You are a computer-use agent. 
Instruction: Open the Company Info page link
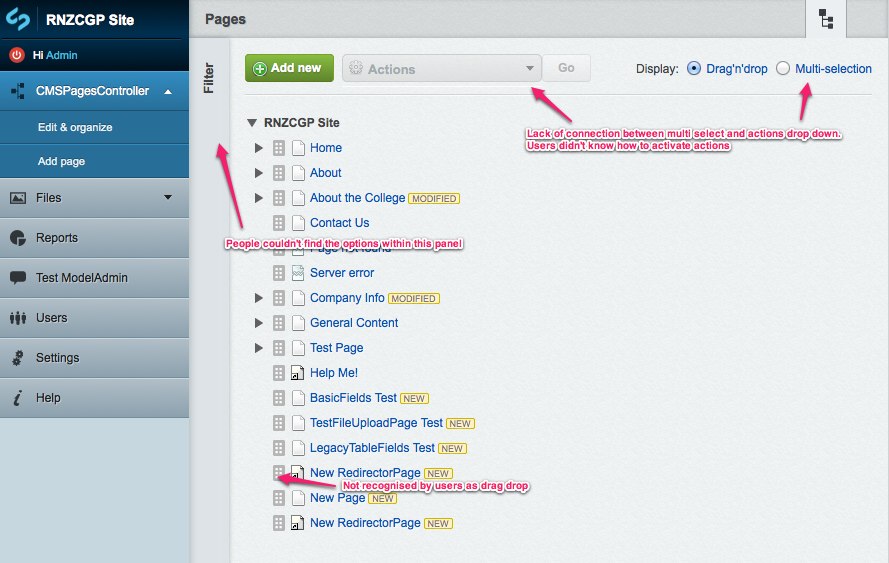pos(346,298)
